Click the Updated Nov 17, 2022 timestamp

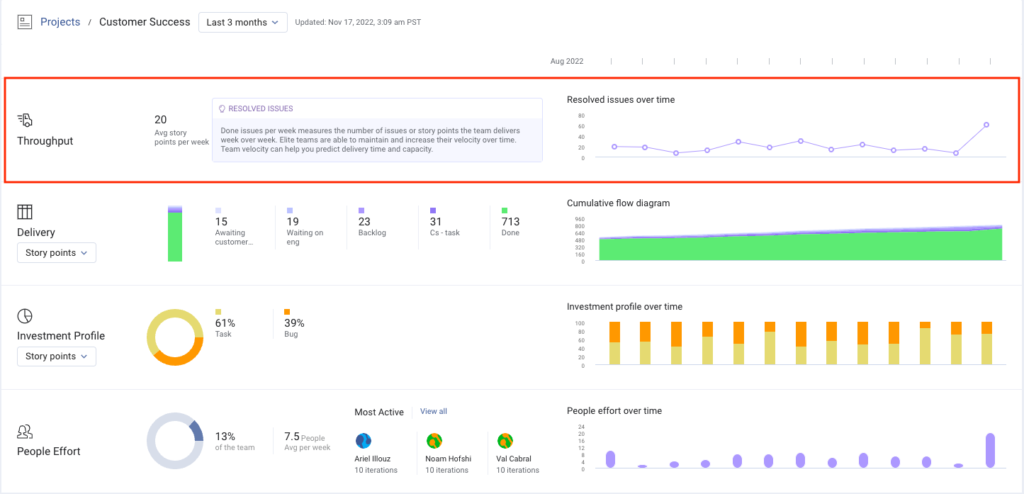[x=358, y=22]
